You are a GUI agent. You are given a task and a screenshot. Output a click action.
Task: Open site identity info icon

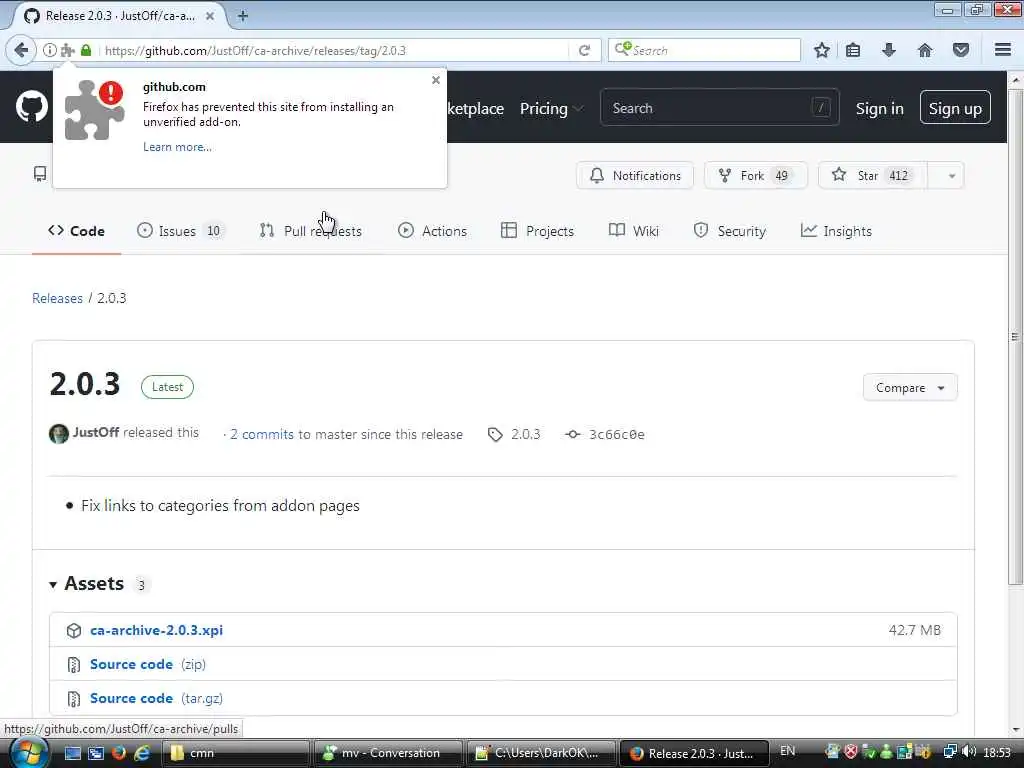(50, 50)
